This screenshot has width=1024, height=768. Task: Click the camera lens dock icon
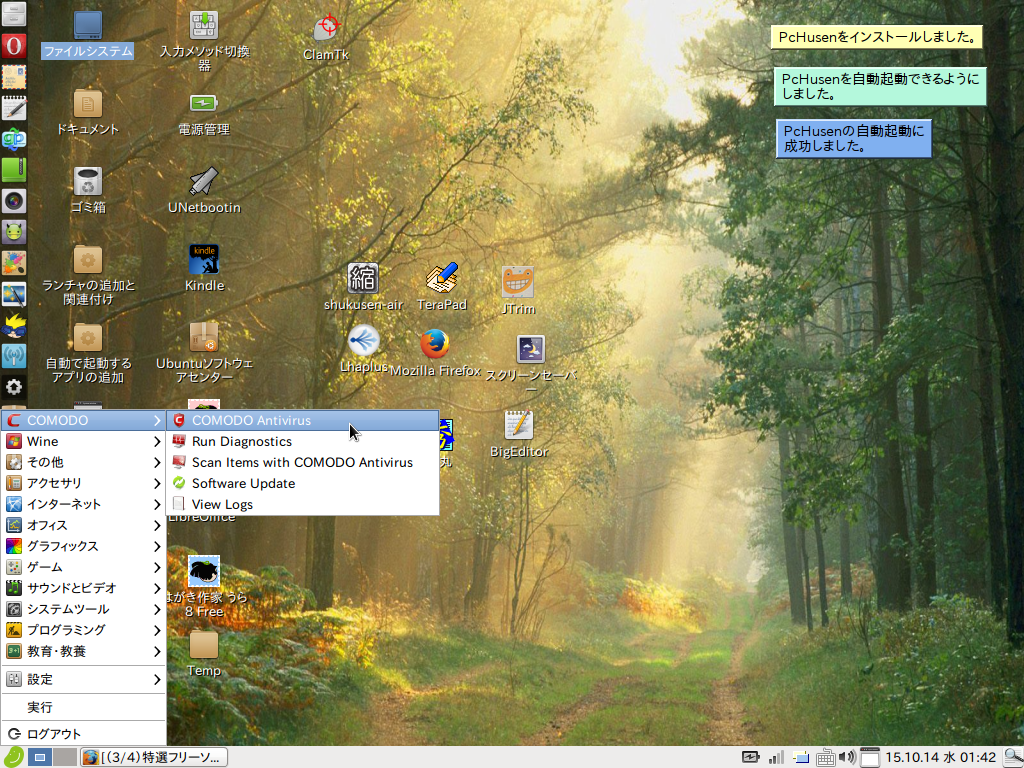coord(14,201)
